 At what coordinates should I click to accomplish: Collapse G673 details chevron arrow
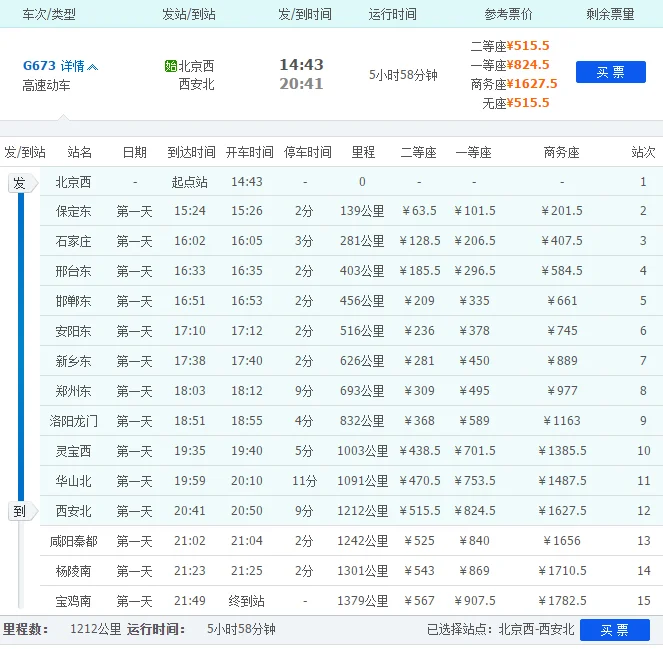pos(93,67)
